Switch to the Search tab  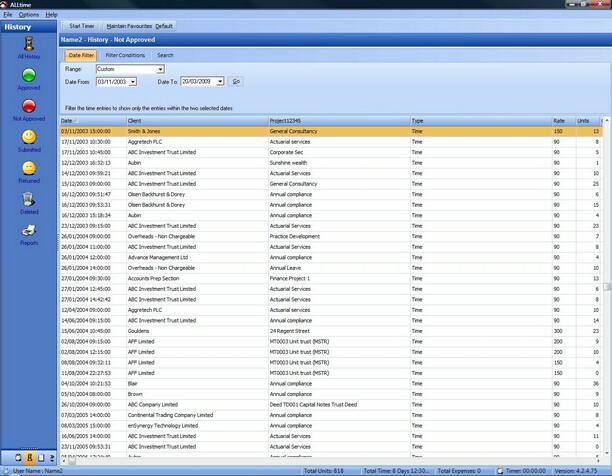[x=165, y=55]
